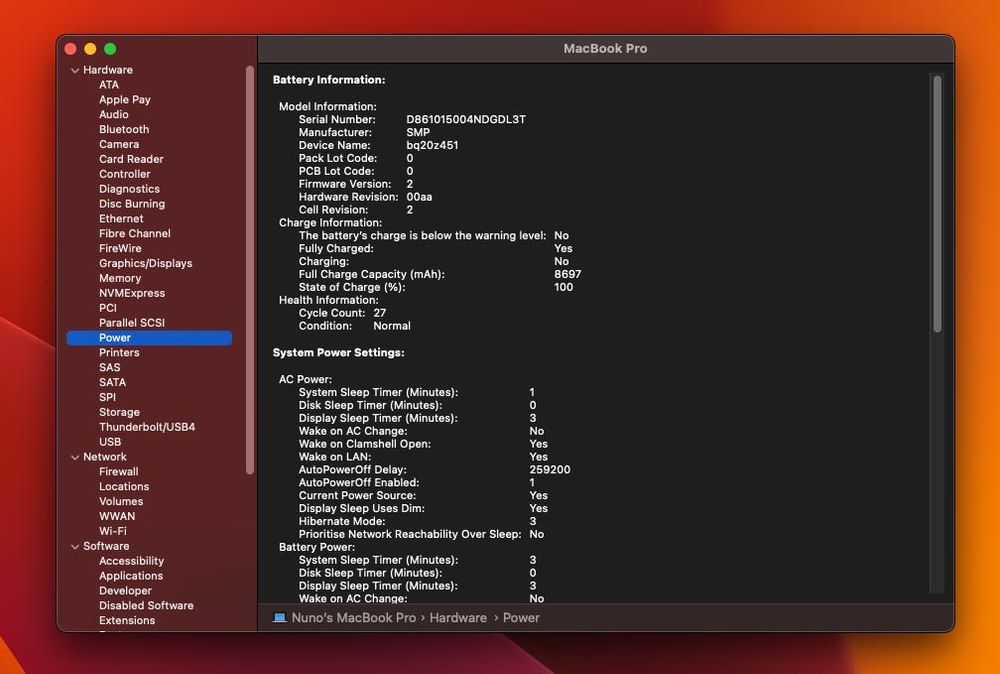Click the Manufacturer value SMP
The image size is (1000, 674).
(418, 133)
